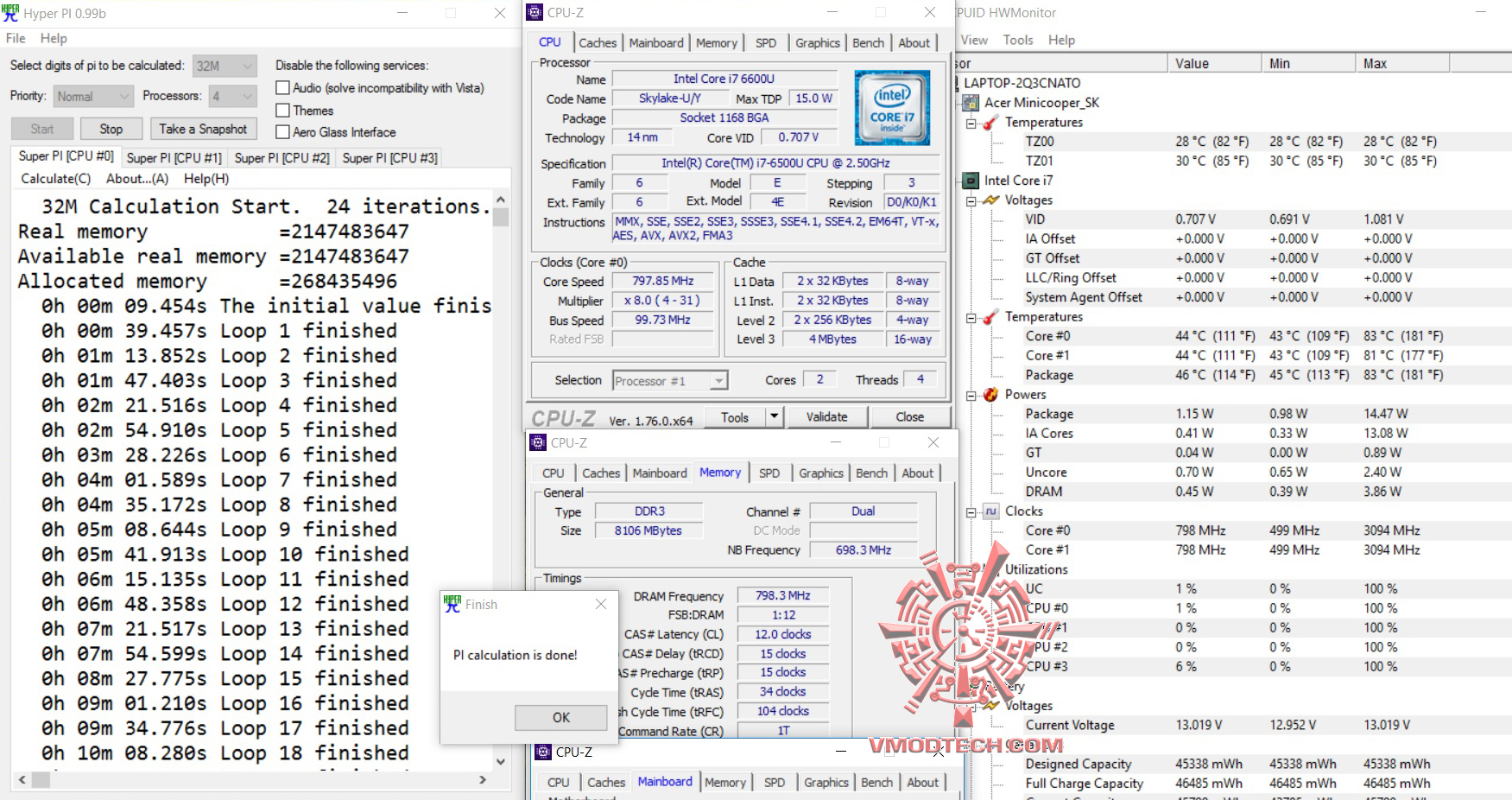Click the Hyper PI icon in the title bar
The height and width of the screenshot is (800, 1512).
click(x=9, y=13)
